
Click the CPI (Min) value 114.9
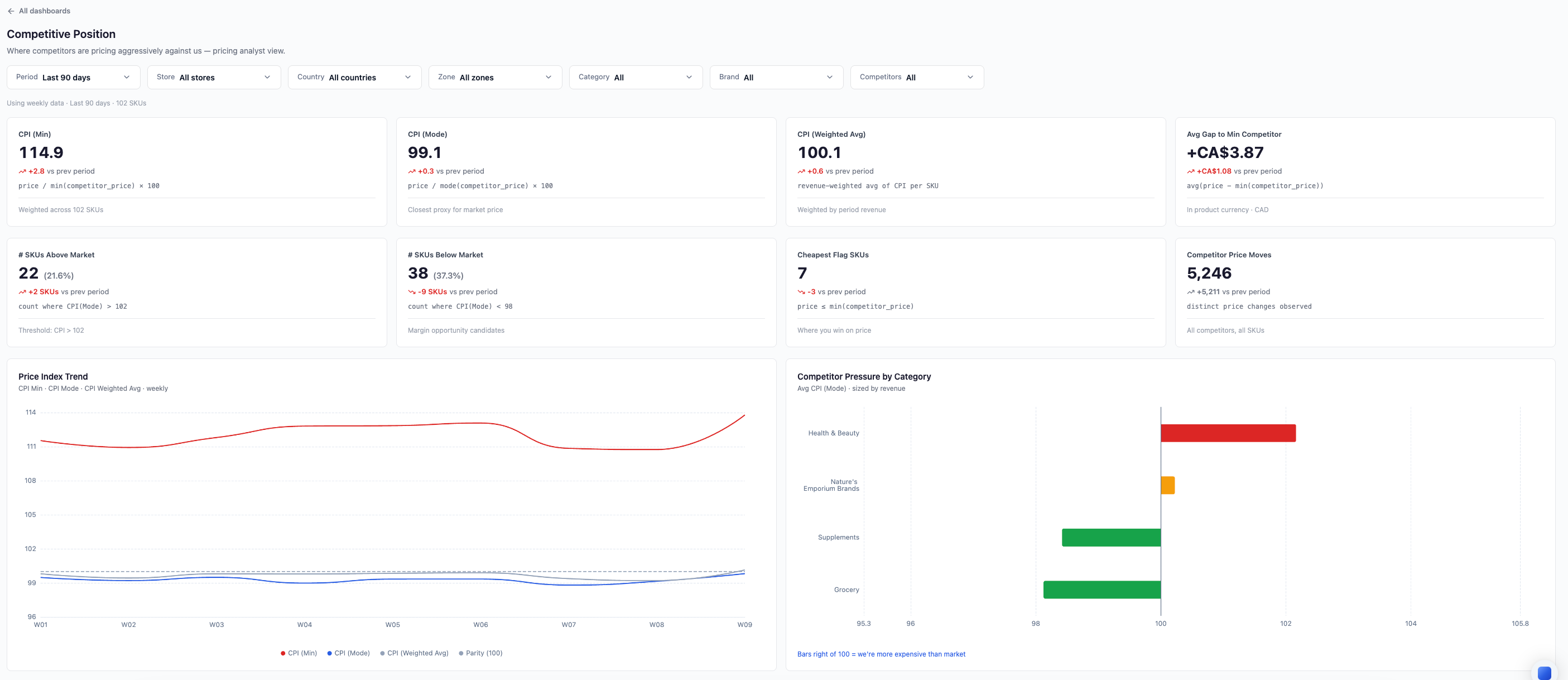point(41,153)
